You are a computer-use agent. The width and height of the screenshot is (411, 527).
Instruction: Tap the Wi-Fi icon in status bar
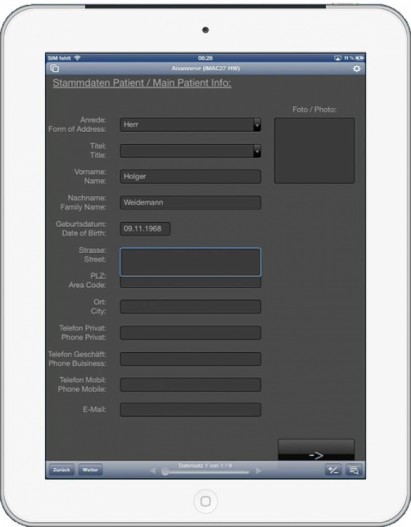[77, 58]
